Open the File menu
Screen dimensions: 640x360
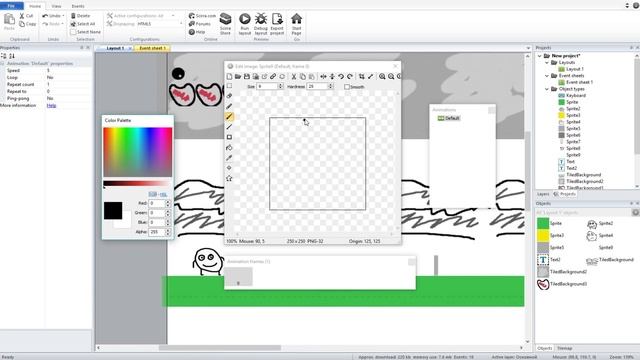click(x=11, y=6)
